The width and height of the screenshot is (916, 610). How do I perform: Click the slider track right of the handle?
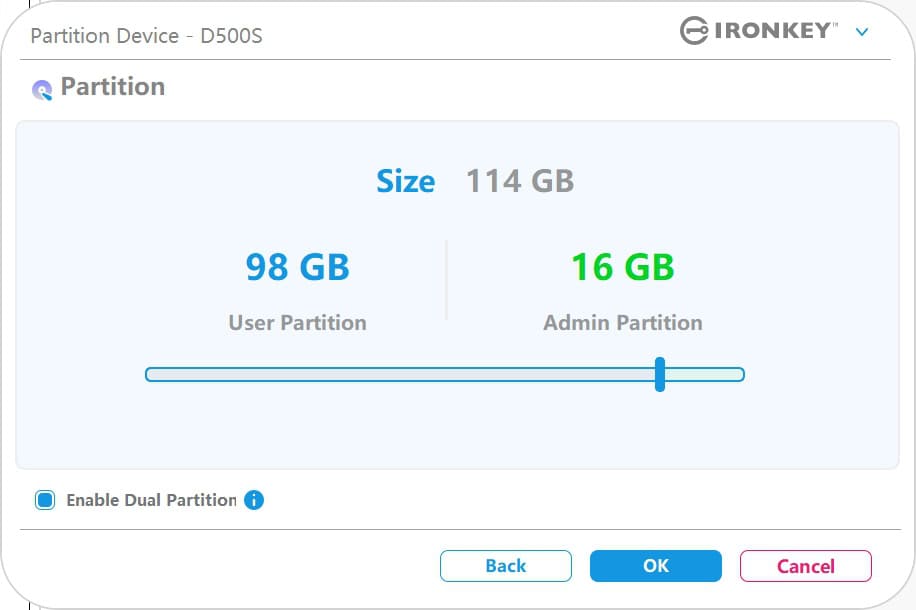pyautogui.click(x=705, y=374)
